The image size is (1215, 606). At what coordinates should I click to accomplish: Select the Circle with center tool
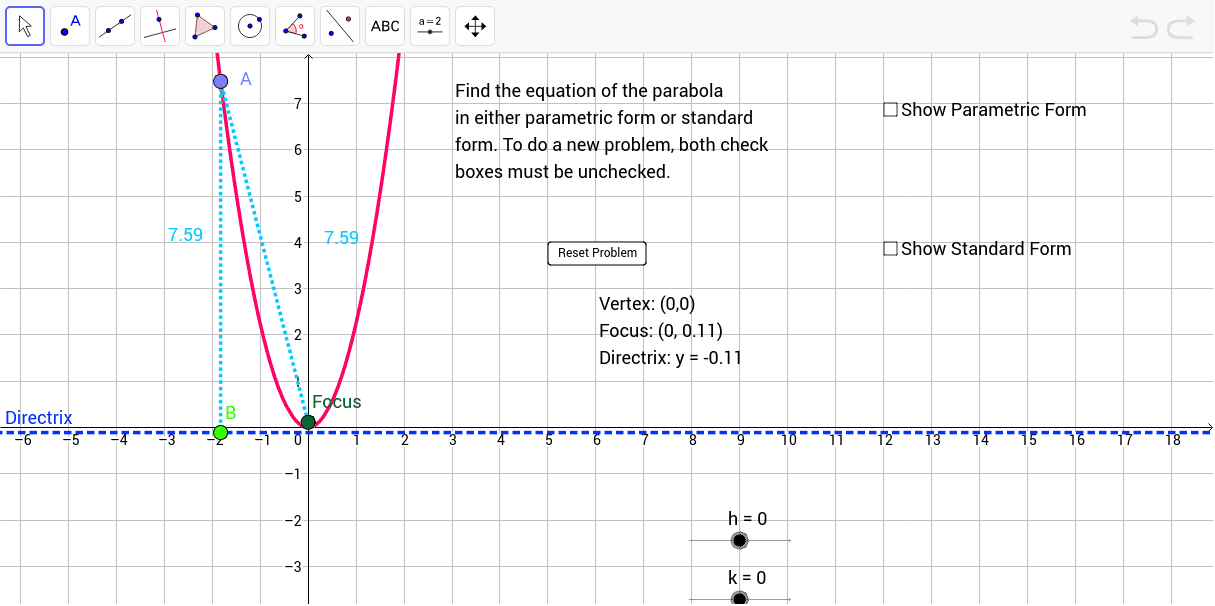click(250, 26)
